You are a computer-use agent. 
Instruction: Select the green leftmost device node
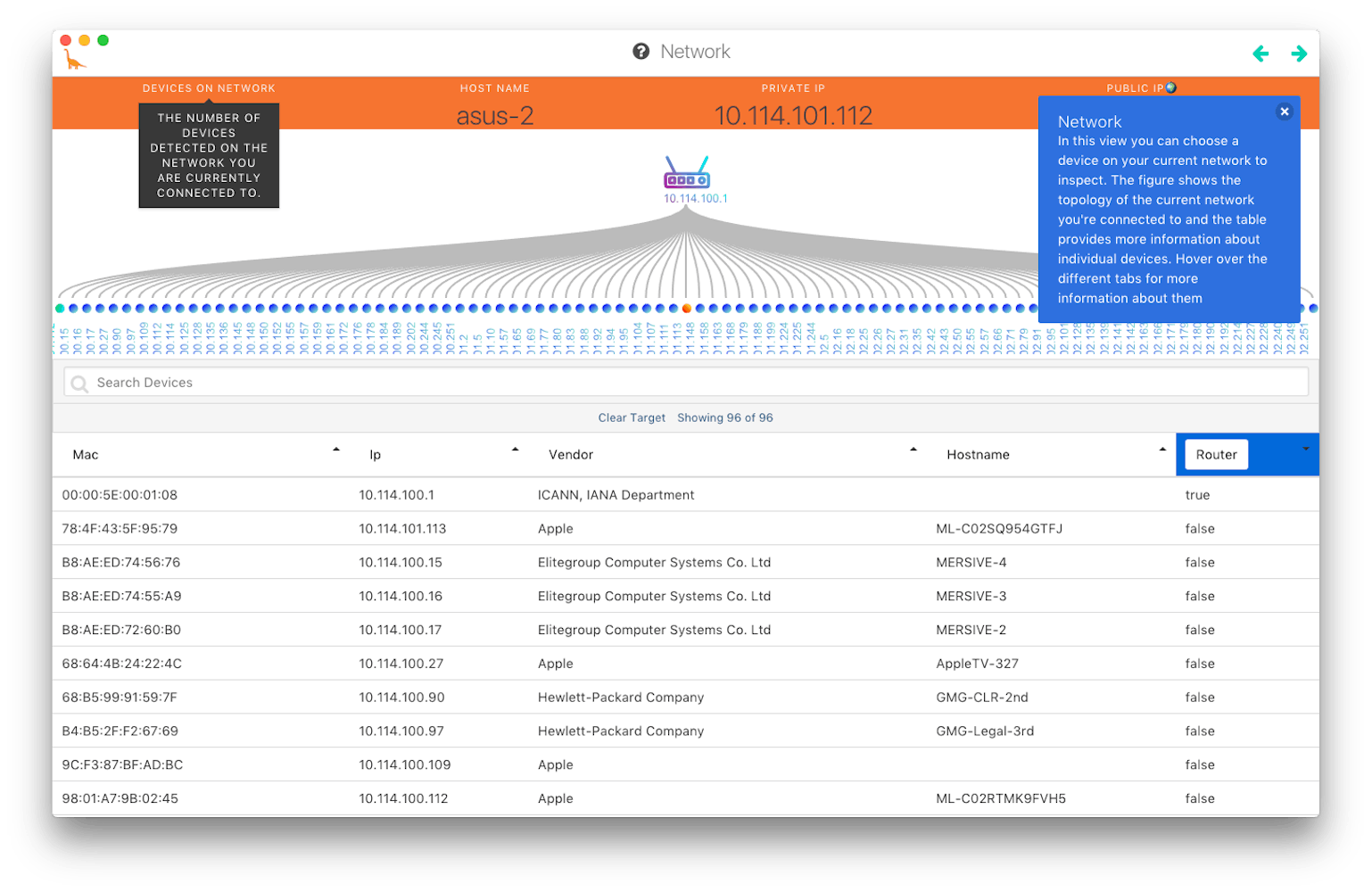pyautogui.click(x=60, y=309)
